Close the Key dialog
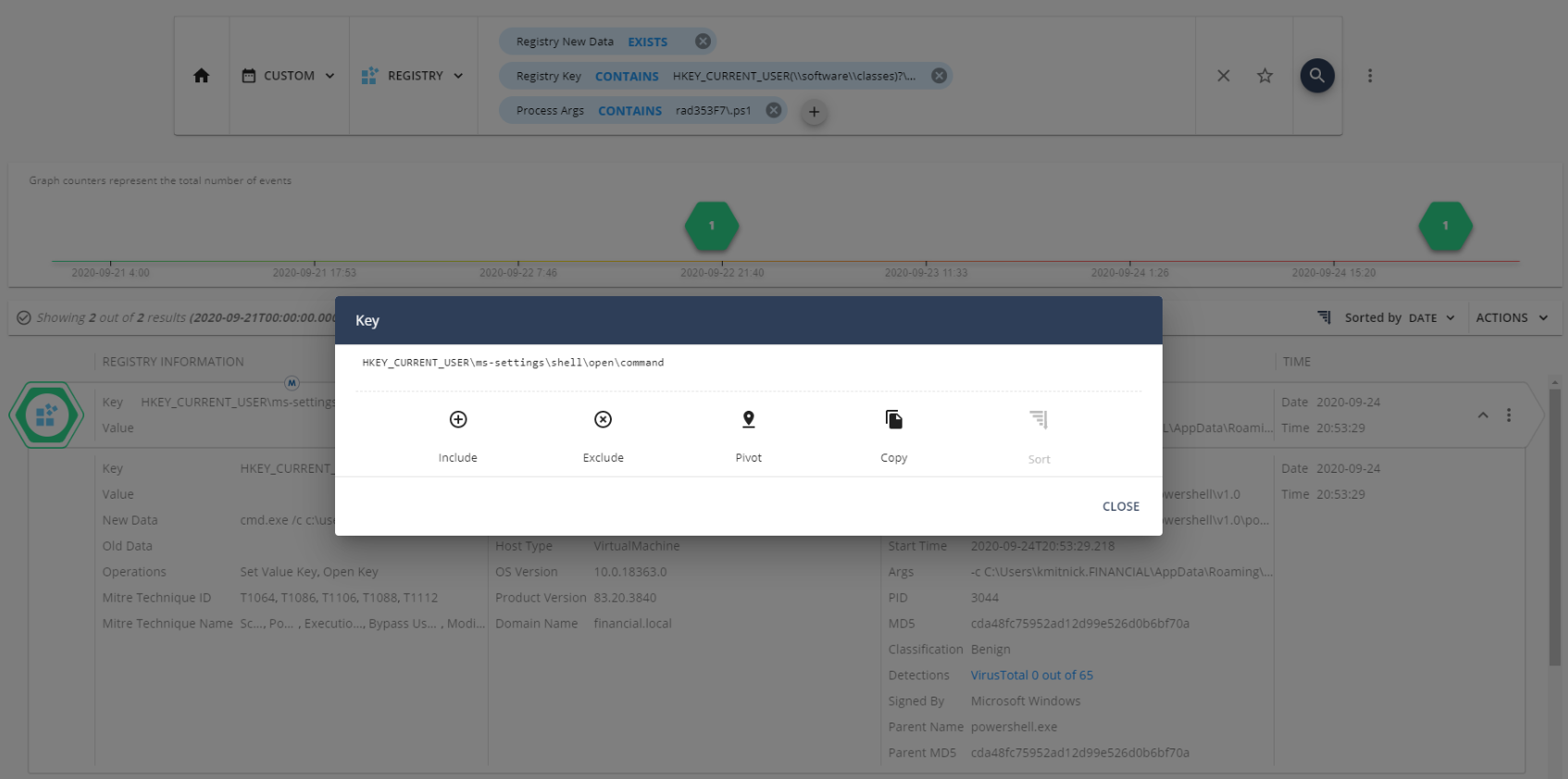1568x779 pixels. tap(1121, 506)
